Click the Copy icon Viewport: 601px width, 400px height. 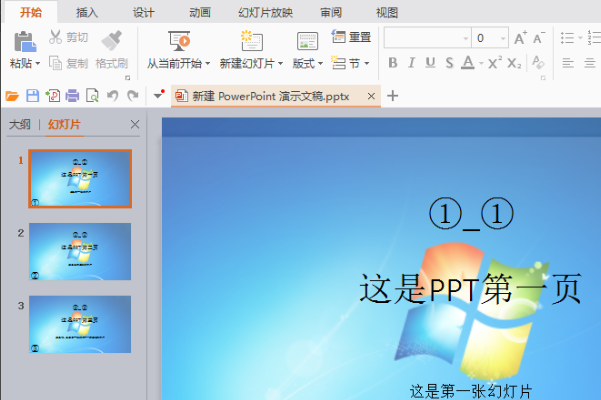55,63
